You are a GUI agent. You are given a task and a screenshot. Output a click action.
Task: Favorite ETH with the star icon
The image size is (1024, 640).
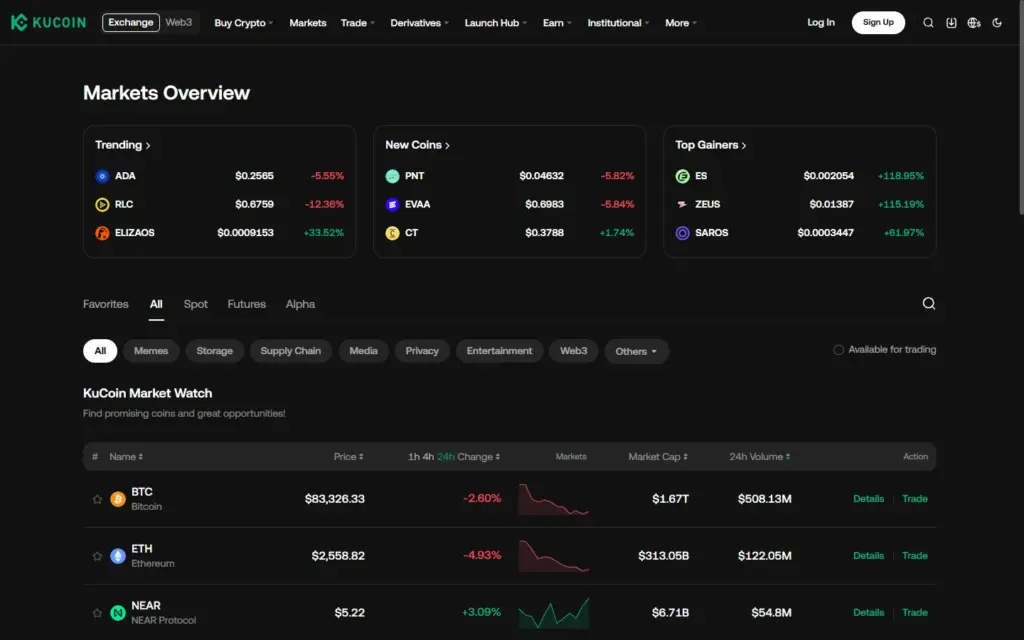(x=97, y=556)
